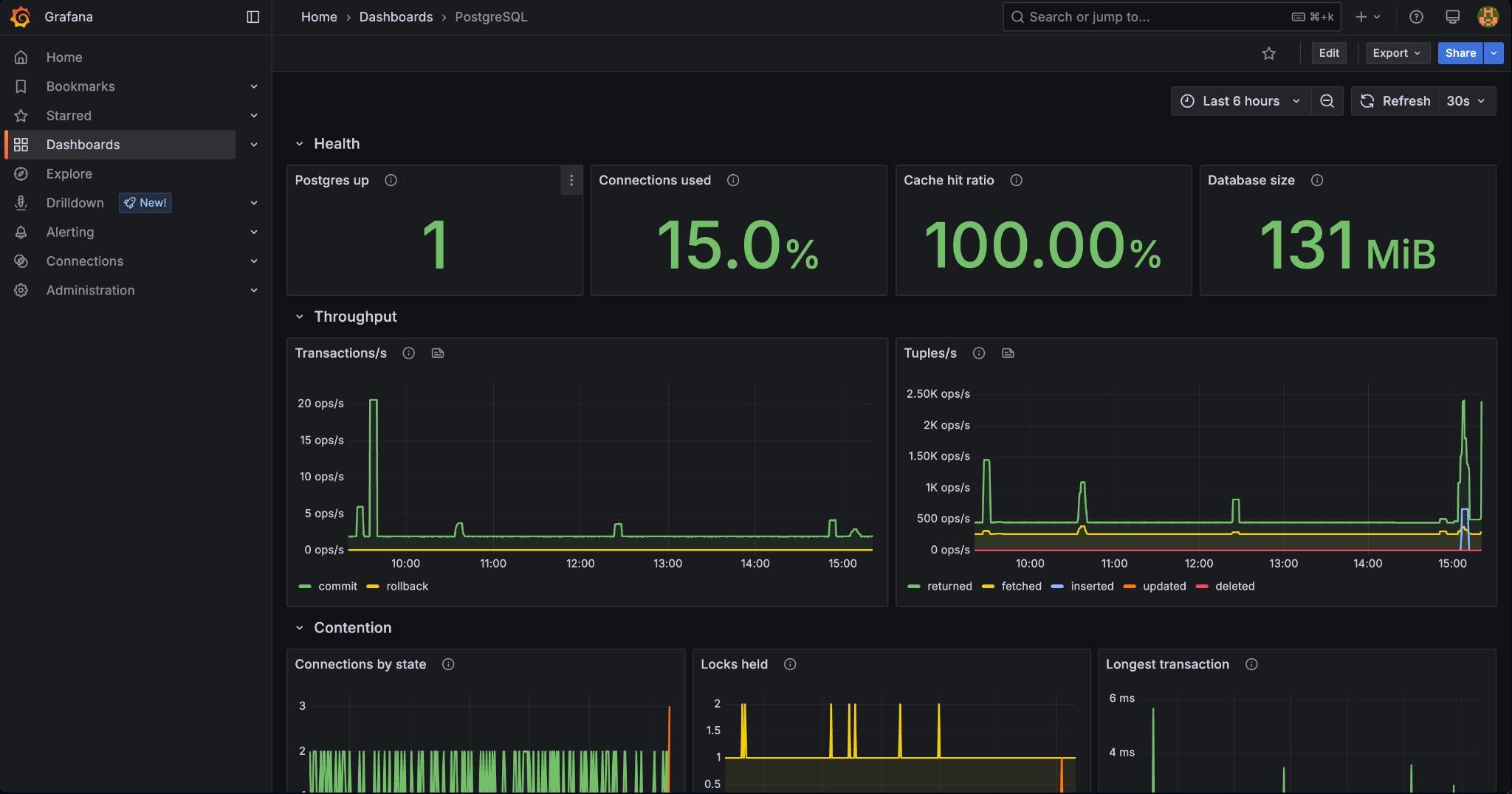Screen dimensions: 1512x794
Task: Click the blue Share button
Action: (x=1460, y=53)
